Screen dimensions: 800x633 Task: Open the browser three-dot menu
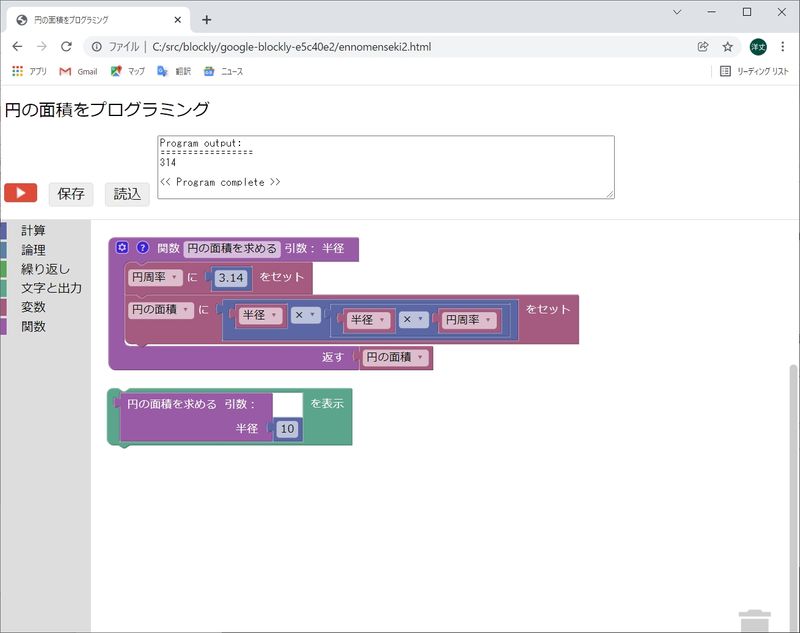pos(783,47)
